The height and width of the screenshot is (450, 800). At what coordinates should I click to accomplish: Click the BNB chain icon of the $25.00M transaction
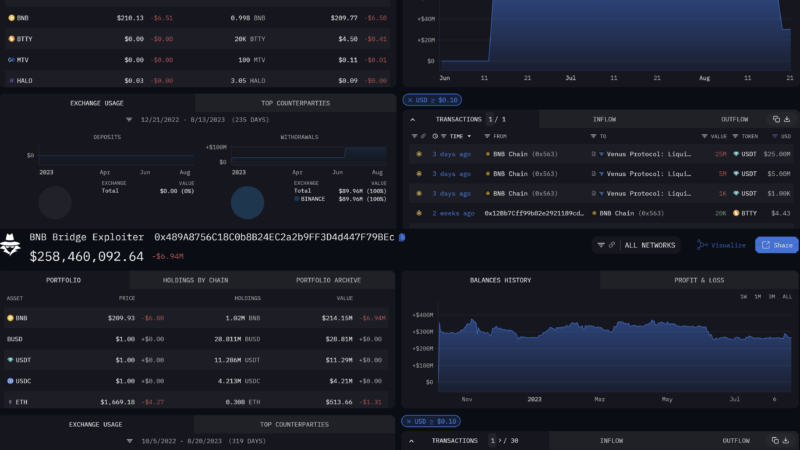[x=419, y=154]
